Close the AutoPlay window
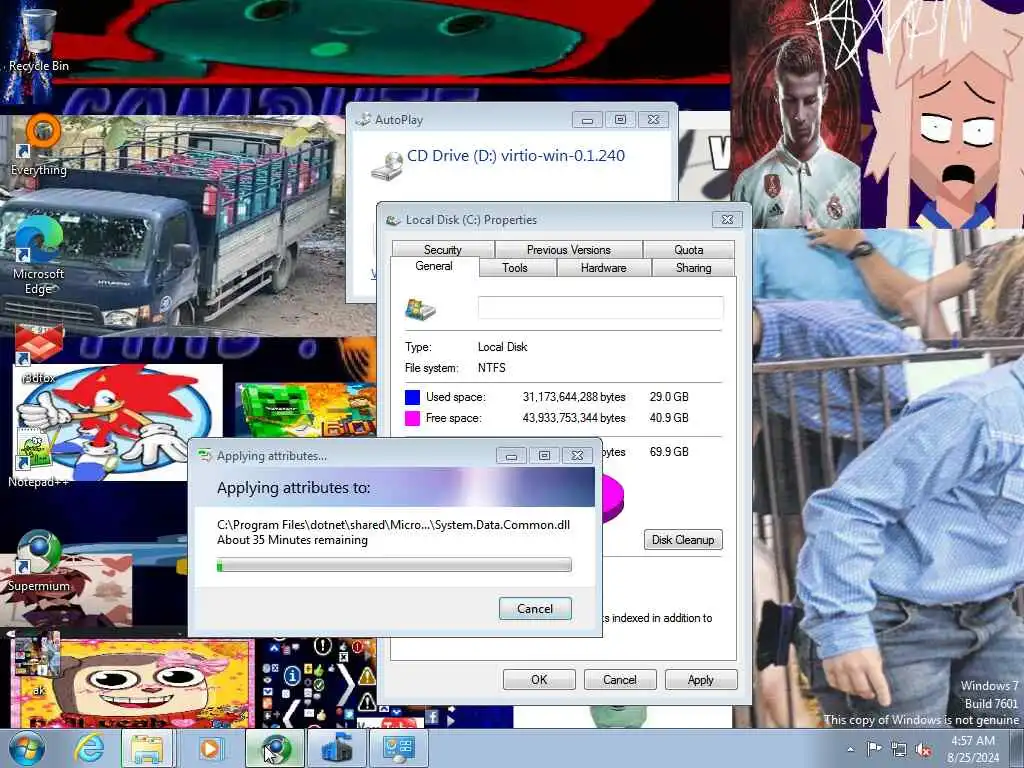The image size is (1024, 768). [x=653, y=120]
